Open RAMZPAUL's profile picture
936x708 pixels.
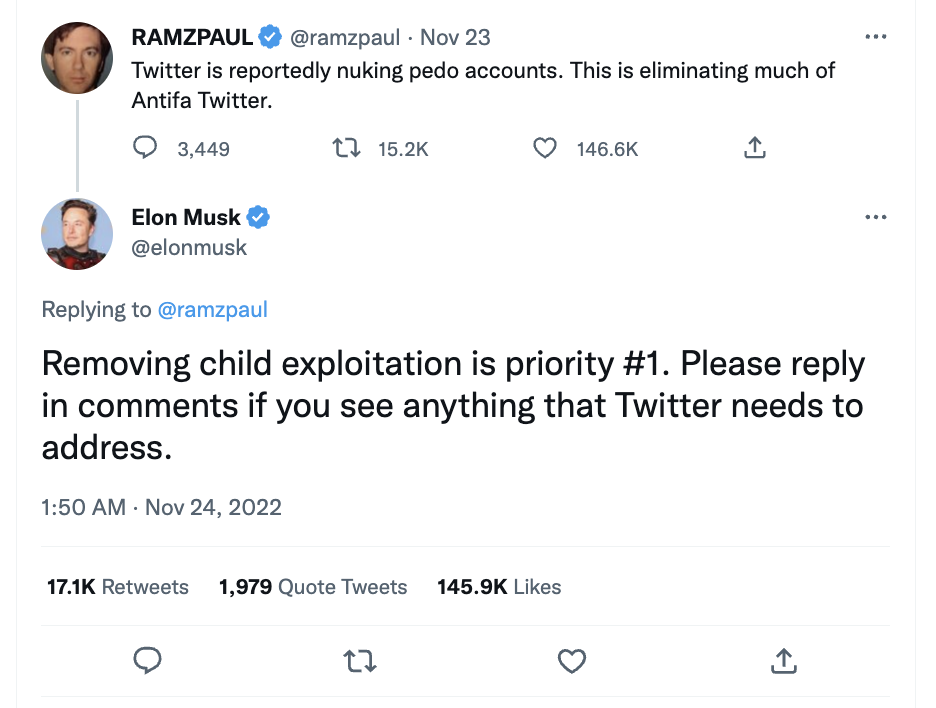(x=77, y=58)
